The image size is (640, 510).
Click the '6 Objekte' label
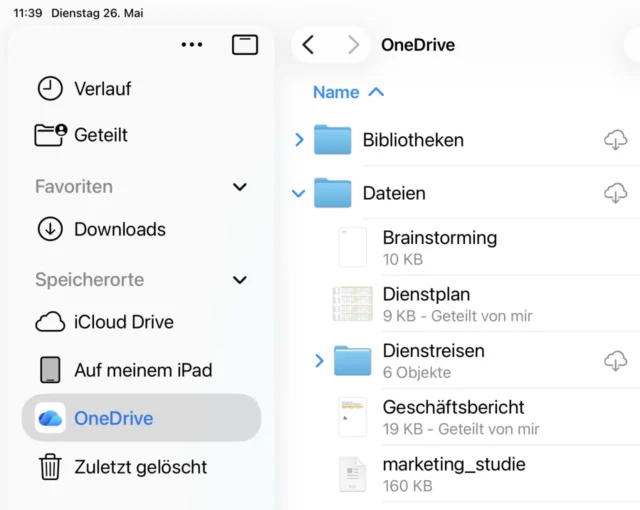[x=417, y=373]
